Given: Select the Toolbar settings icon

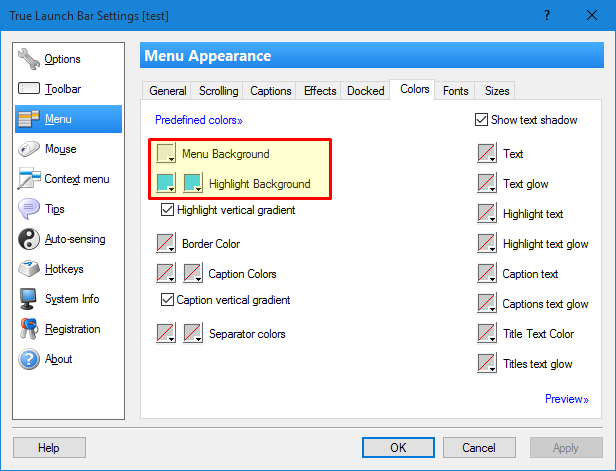Looking at the screenshot, I should [29, 89].
